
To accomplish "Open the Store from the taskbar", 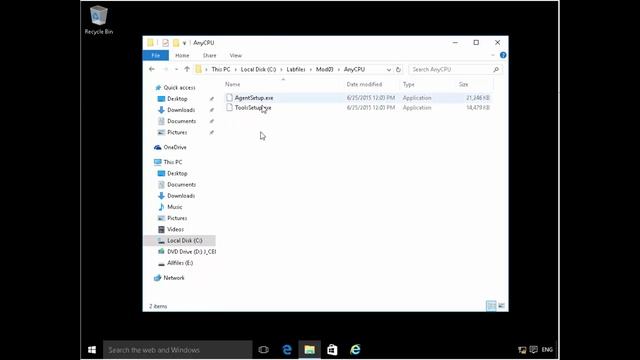I will click(x=332, y=350).
